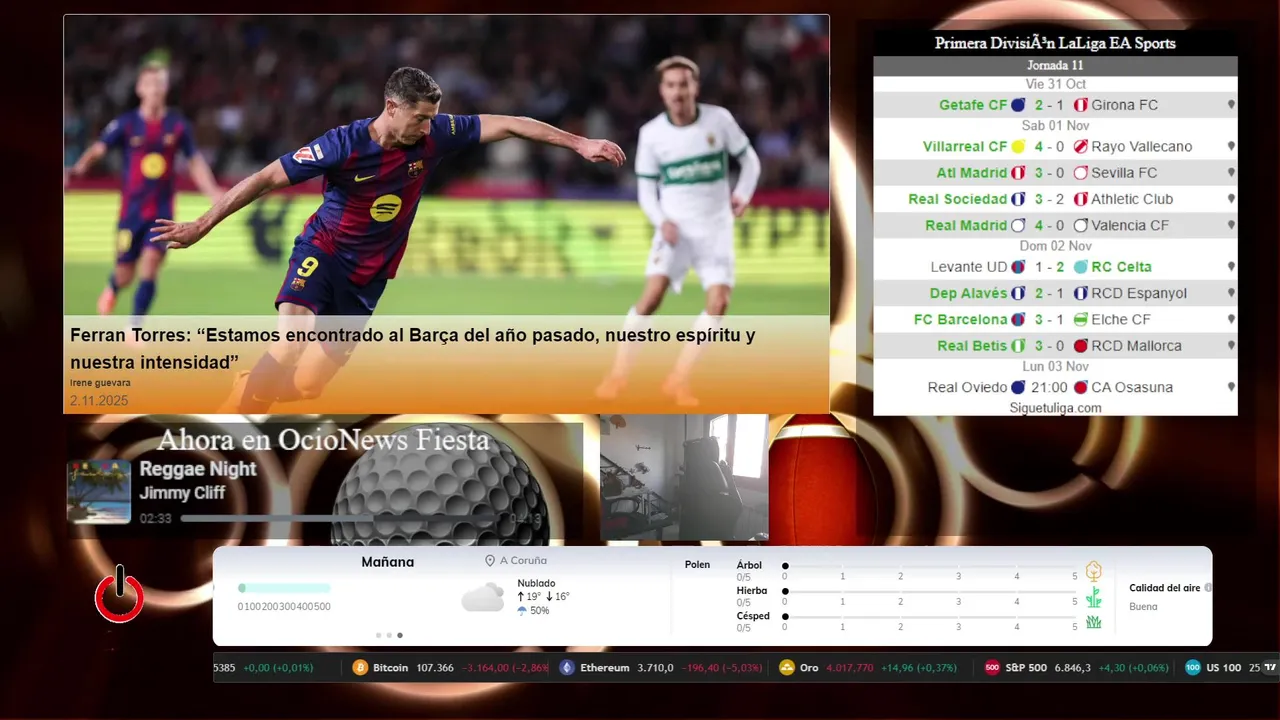The width and height of the screenshot is (1280, 720).
Task: Click the Ethereum icon in ticker
Action: pos(567,668)
